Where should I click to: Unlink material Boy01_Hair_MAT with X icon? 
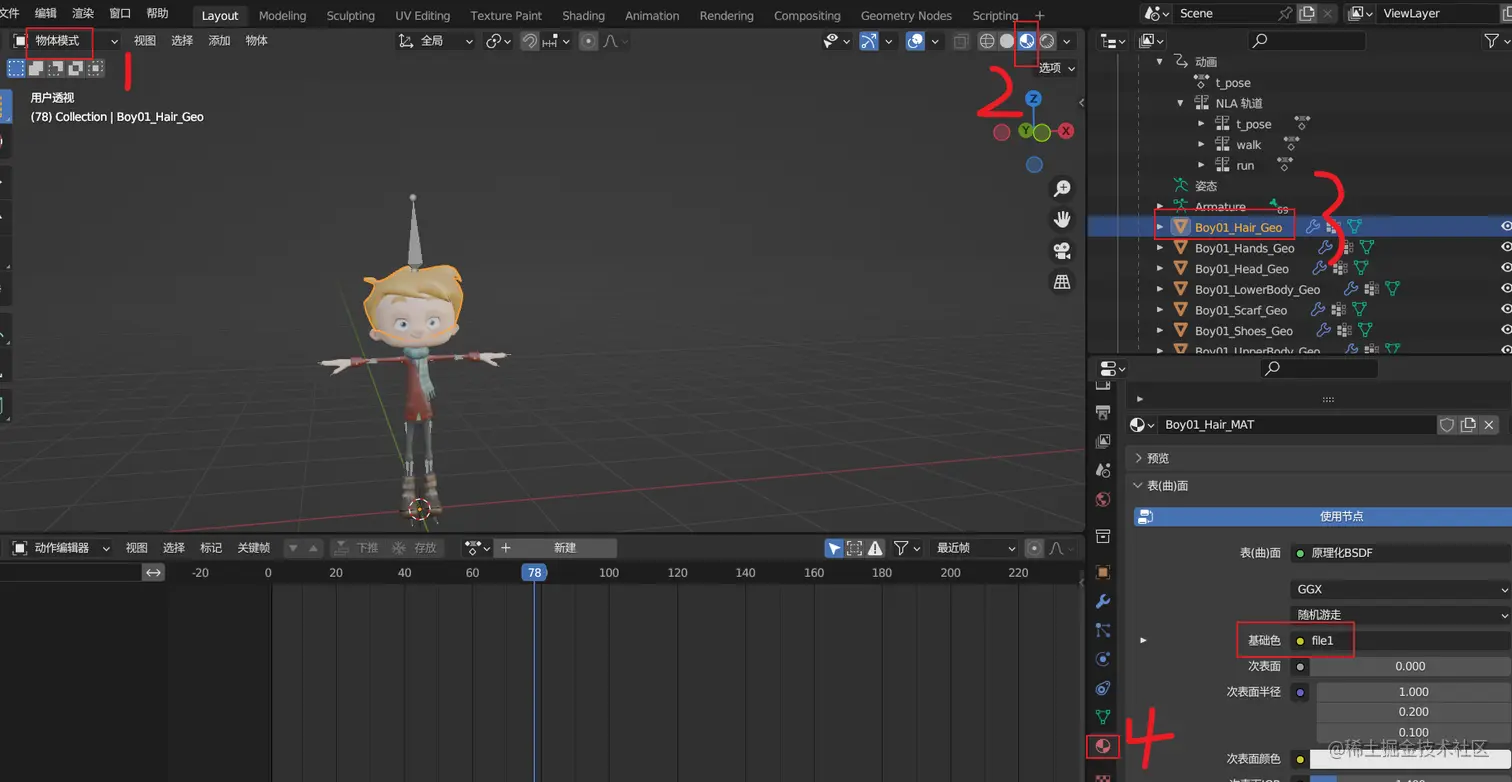[1489, 425]
